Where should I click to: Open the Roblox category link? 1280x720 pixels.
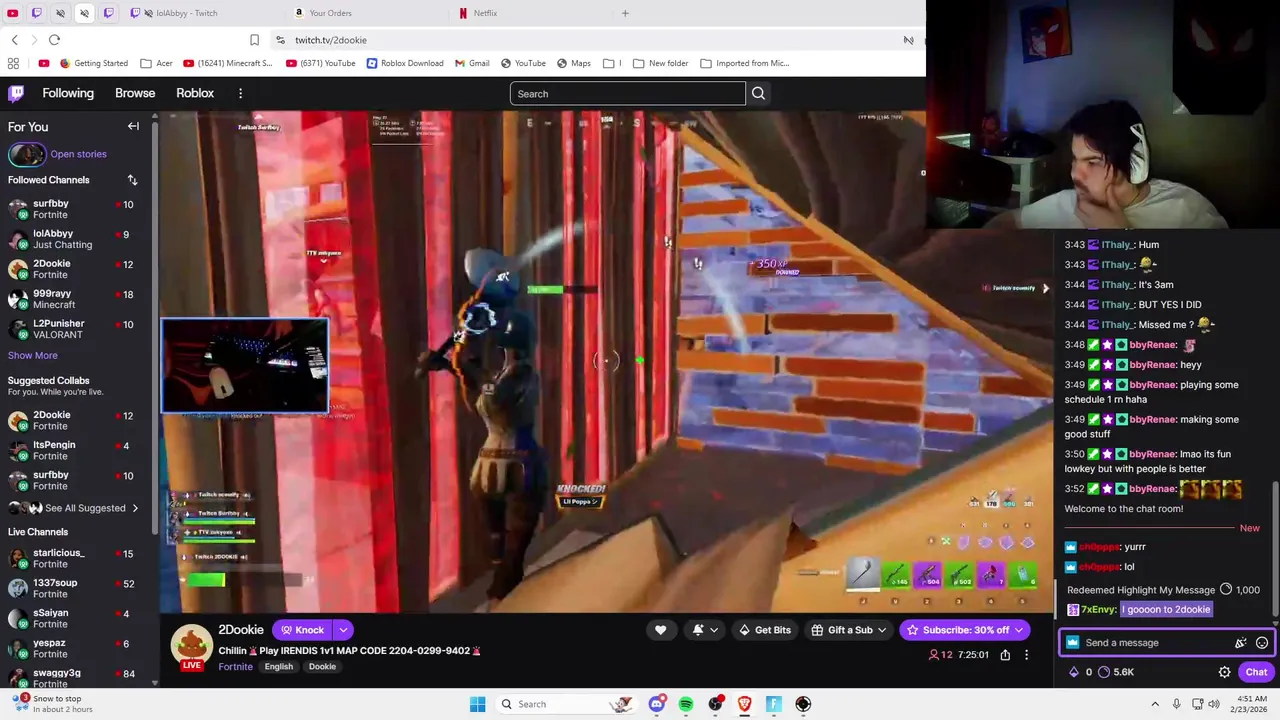(x=195, y=93)
